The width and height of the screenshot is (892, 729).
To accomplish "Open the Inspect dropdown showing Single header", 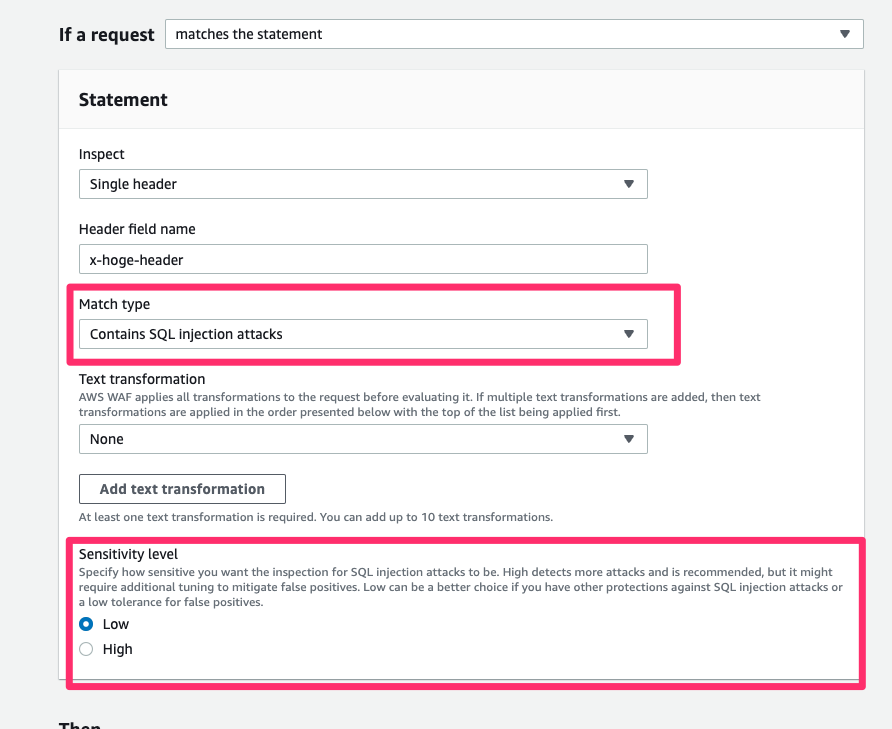I will pyautogui.click(x=363, y=184).
